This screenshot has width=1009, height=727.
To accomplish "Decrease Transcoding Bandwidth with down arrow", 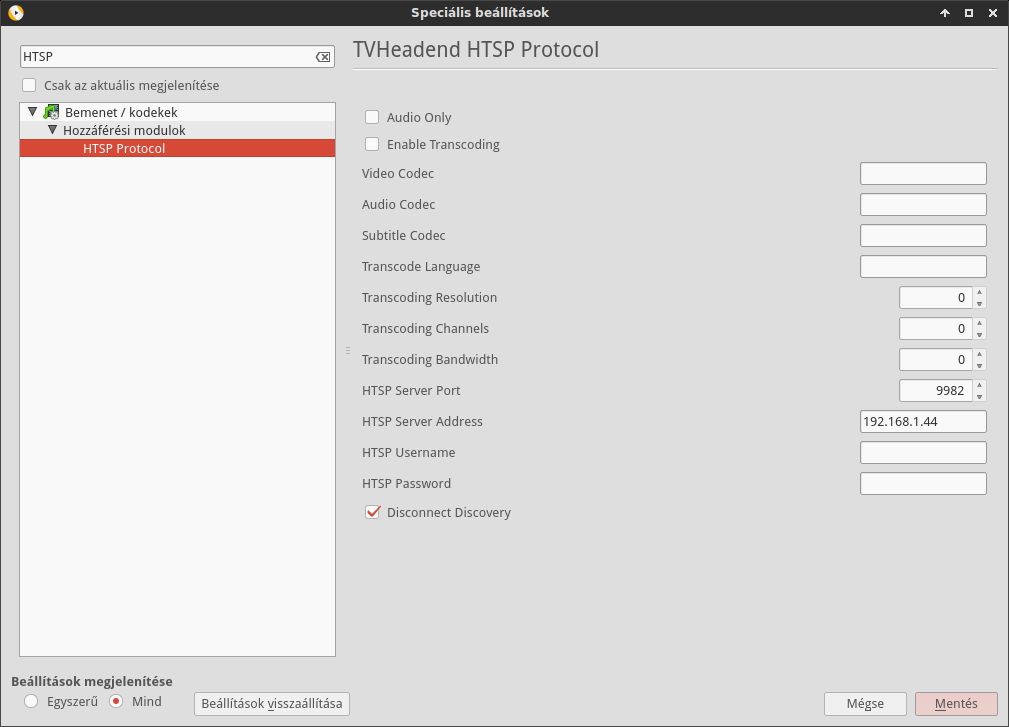I will 979,365.
